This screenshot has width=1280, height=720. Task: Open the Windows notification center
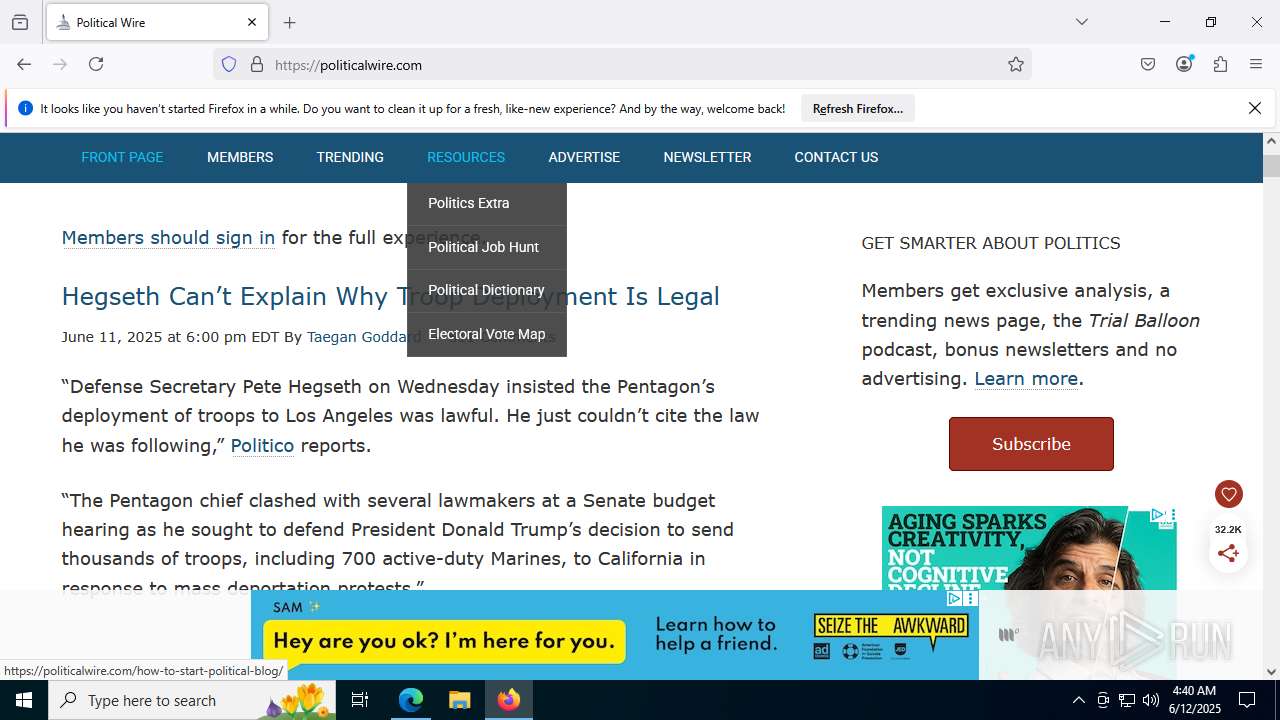(1248, 700)
